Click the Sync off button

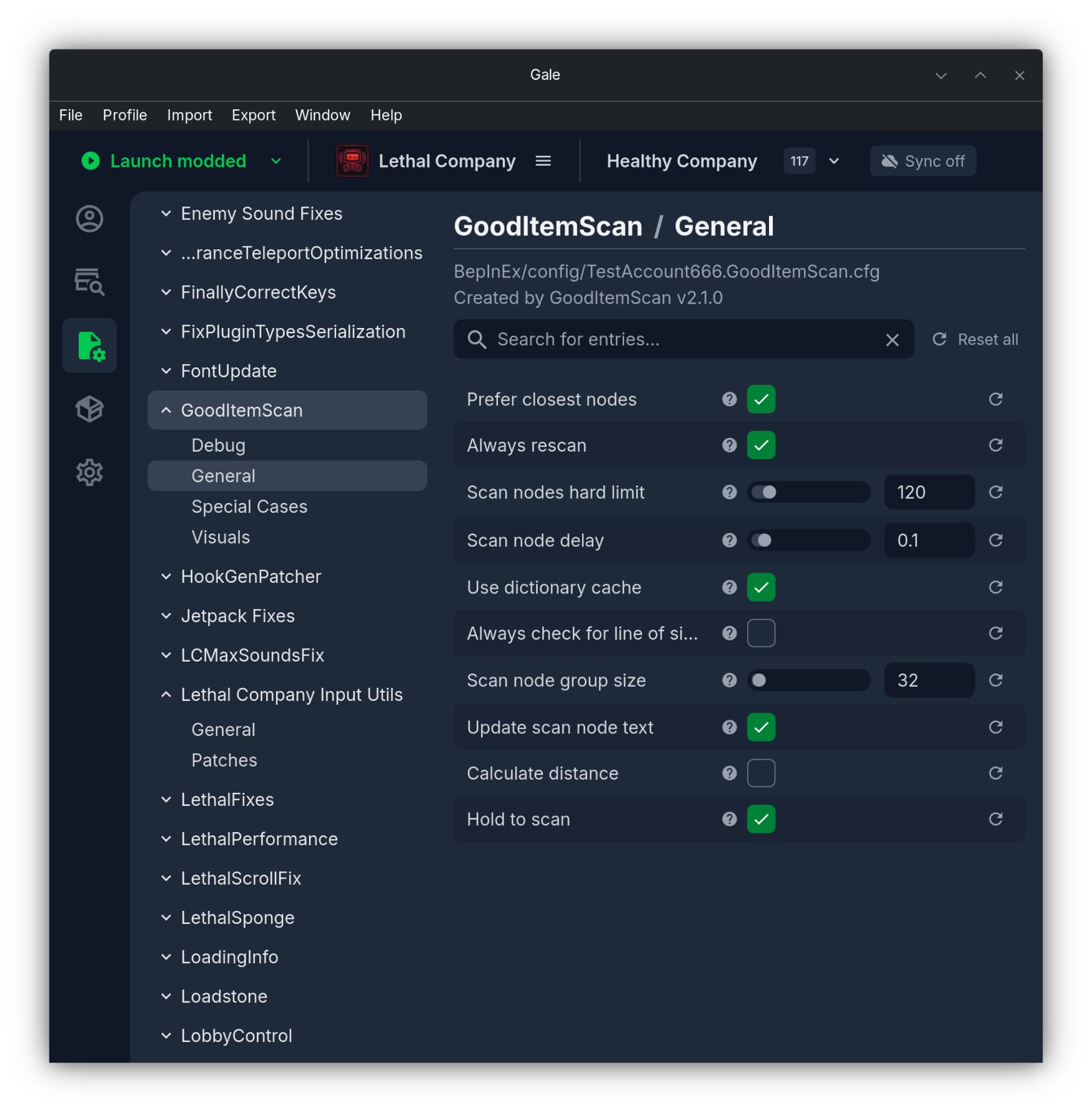[x=923, y=161]
